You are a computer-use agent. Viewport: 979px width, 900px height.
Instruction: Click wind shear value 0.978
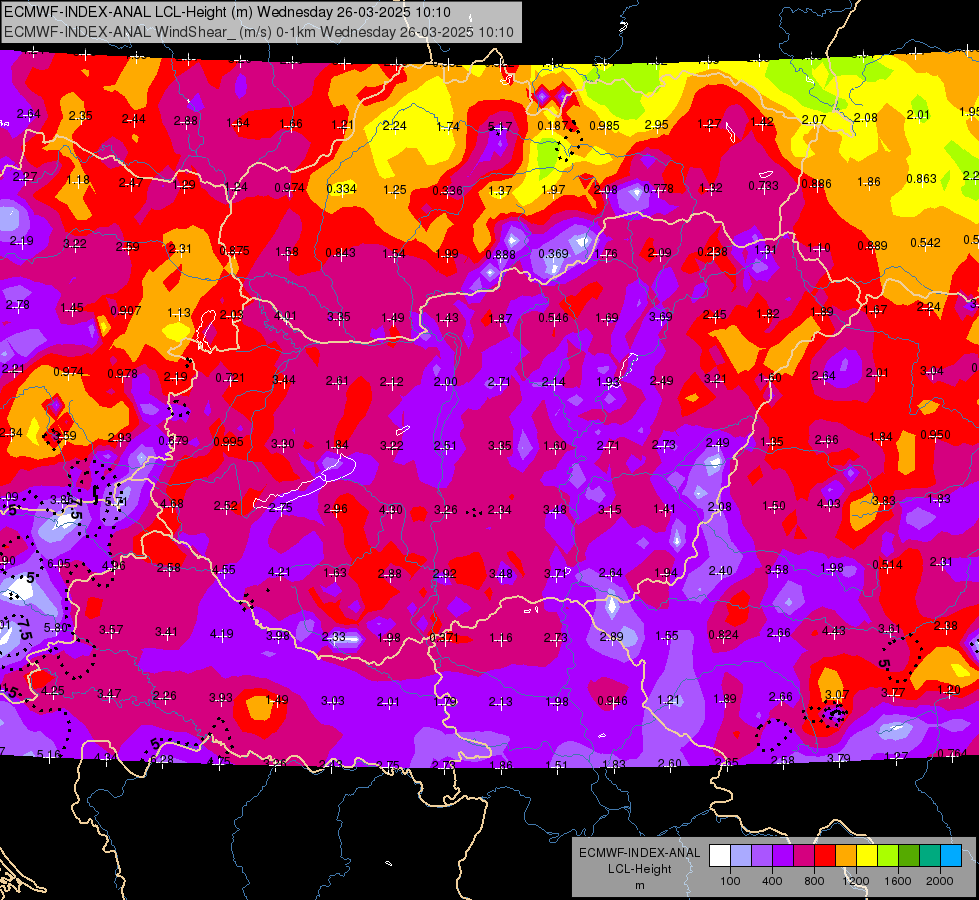(x=122, y=373)
